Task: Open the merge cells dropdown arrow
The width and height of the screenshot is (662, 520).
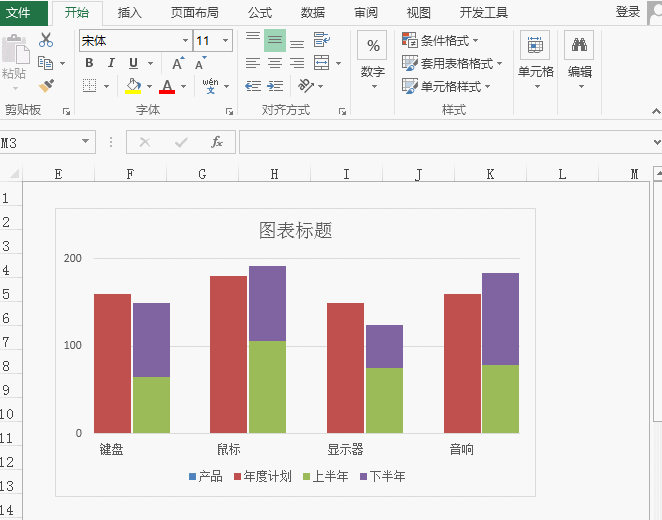Action: pos(339,63)
